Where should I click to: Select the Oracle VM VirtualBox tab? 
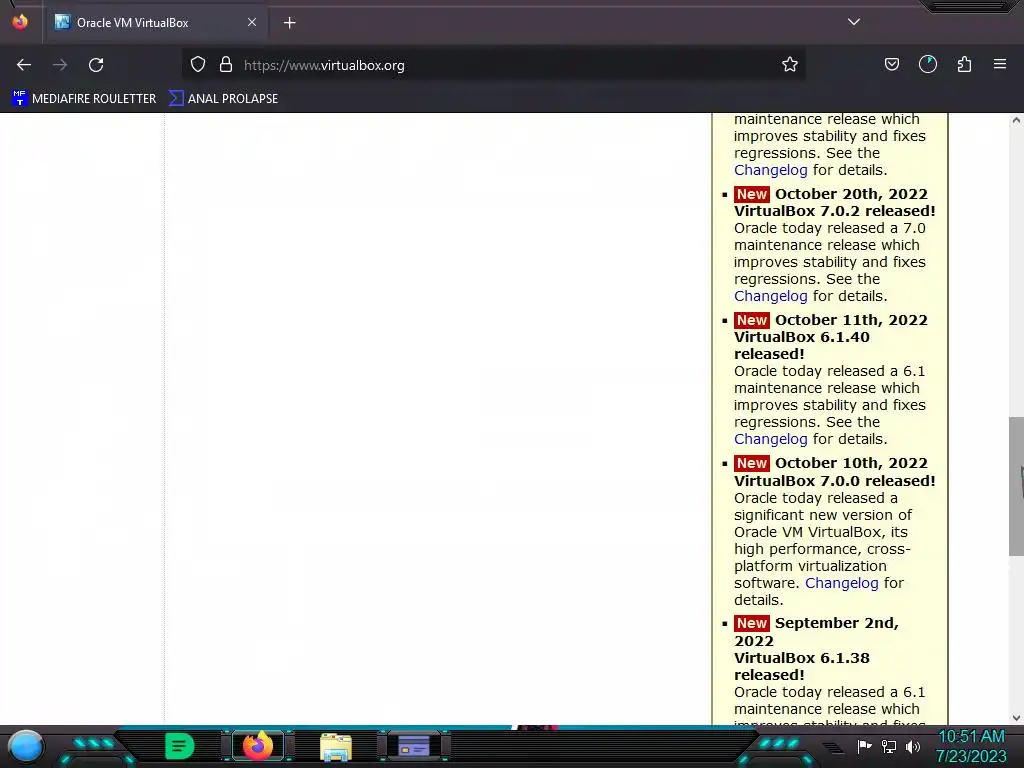point(155,22)
